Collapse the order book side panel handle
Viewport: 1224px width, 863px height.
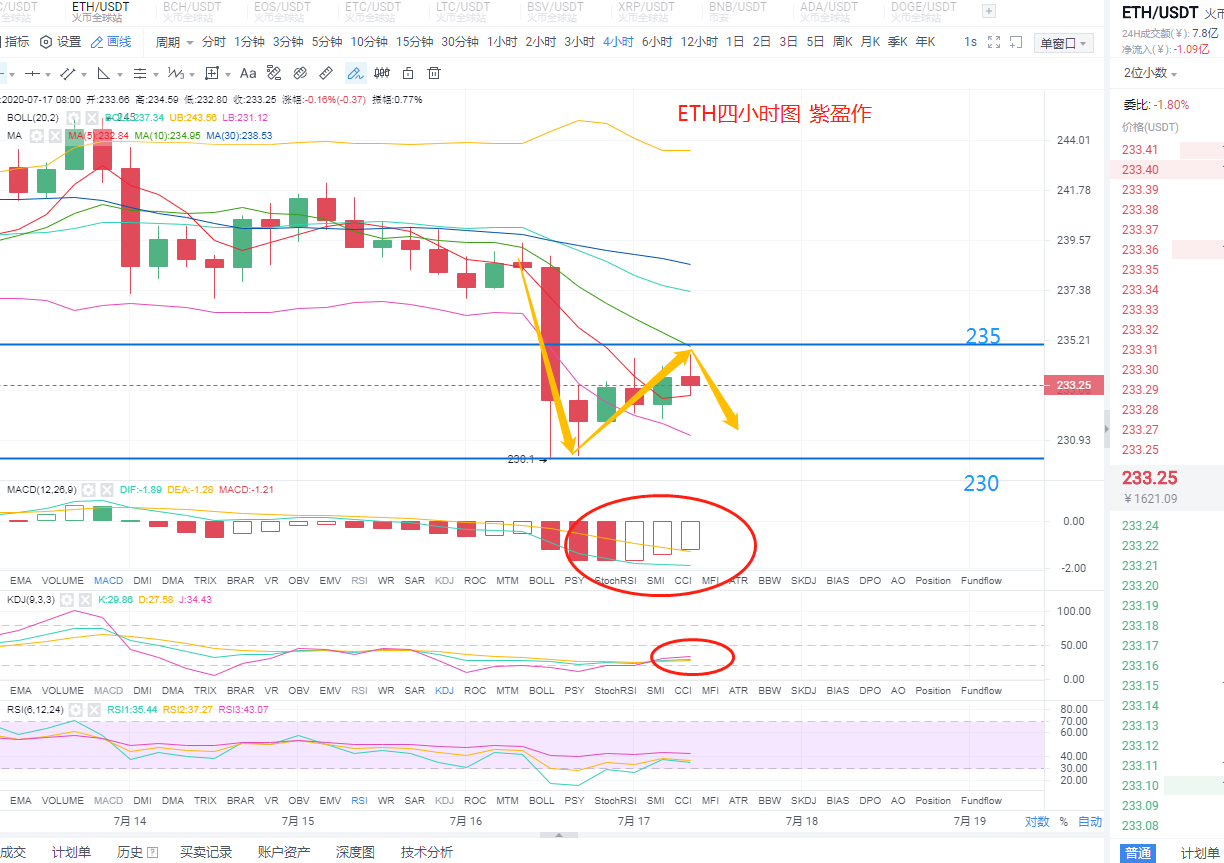(1106, 428)
